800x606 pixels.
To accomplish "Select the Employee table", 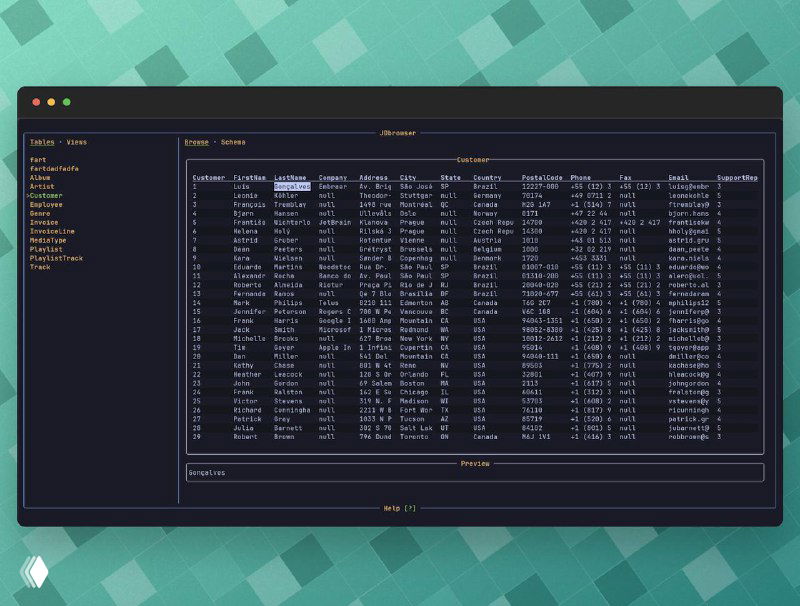I will pyautogui.click(x=44, y=202).
